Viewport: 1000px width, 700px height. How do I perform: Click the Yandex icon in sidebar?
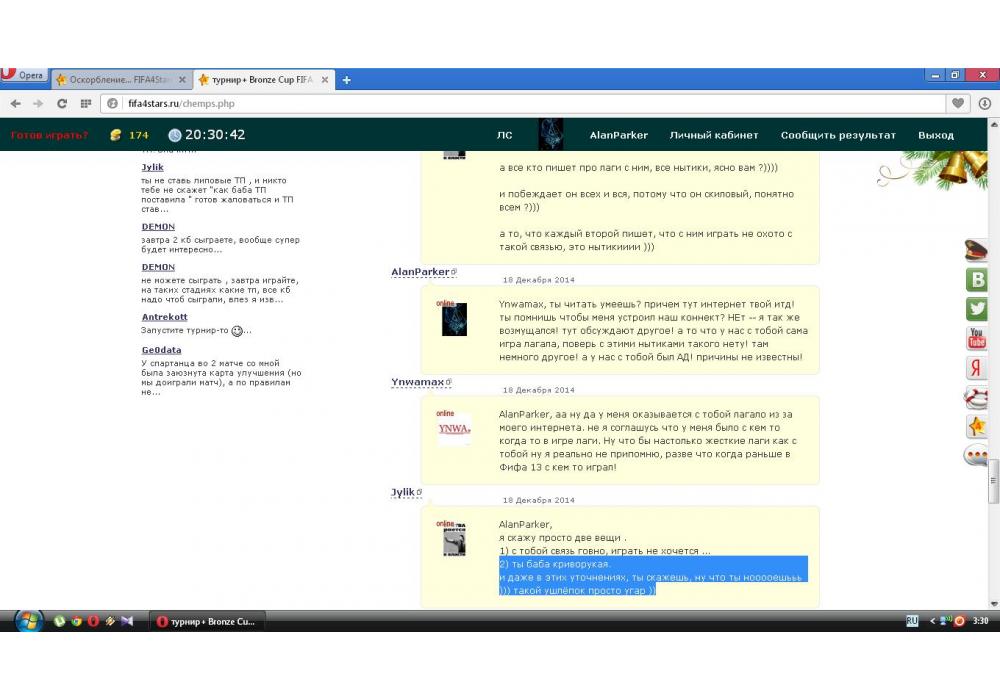click(x=976, y=368)
